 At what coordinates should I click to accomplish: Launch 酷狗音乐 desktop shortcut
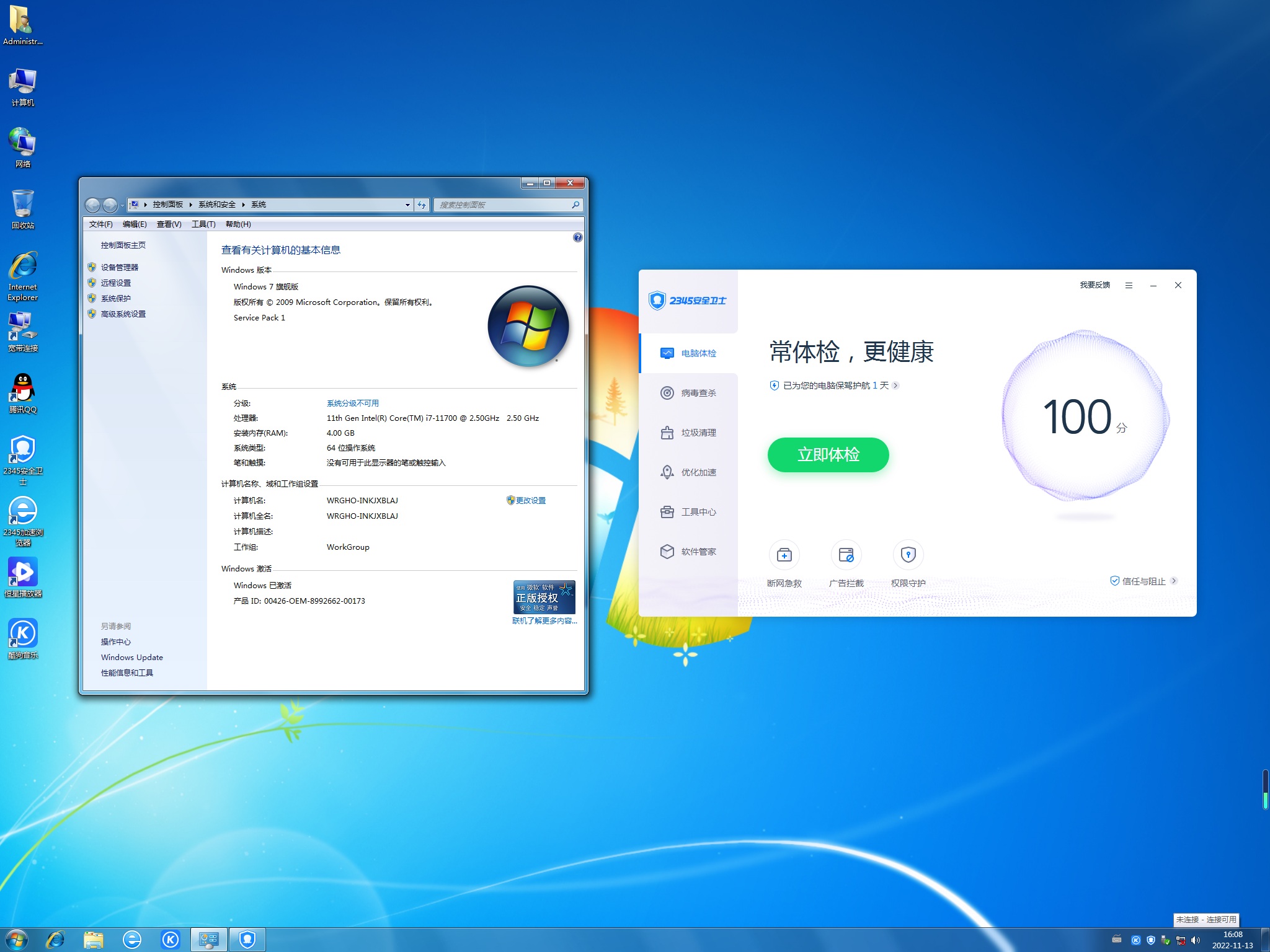(22, 639)
